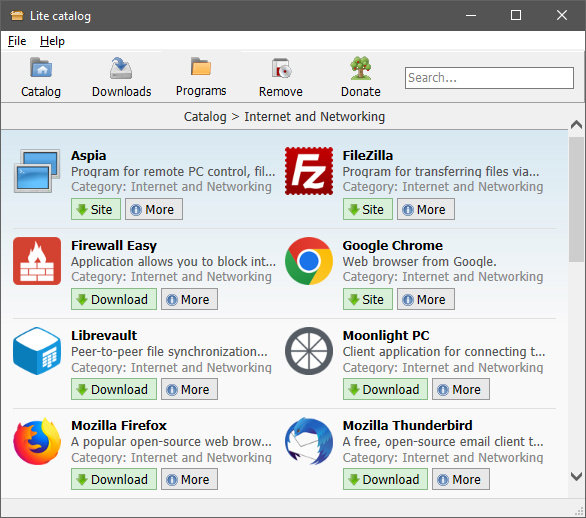The width and height of the screenshot is (586, 518).
Task: Click the Moonlight PC title text
Action: (386, 336)
